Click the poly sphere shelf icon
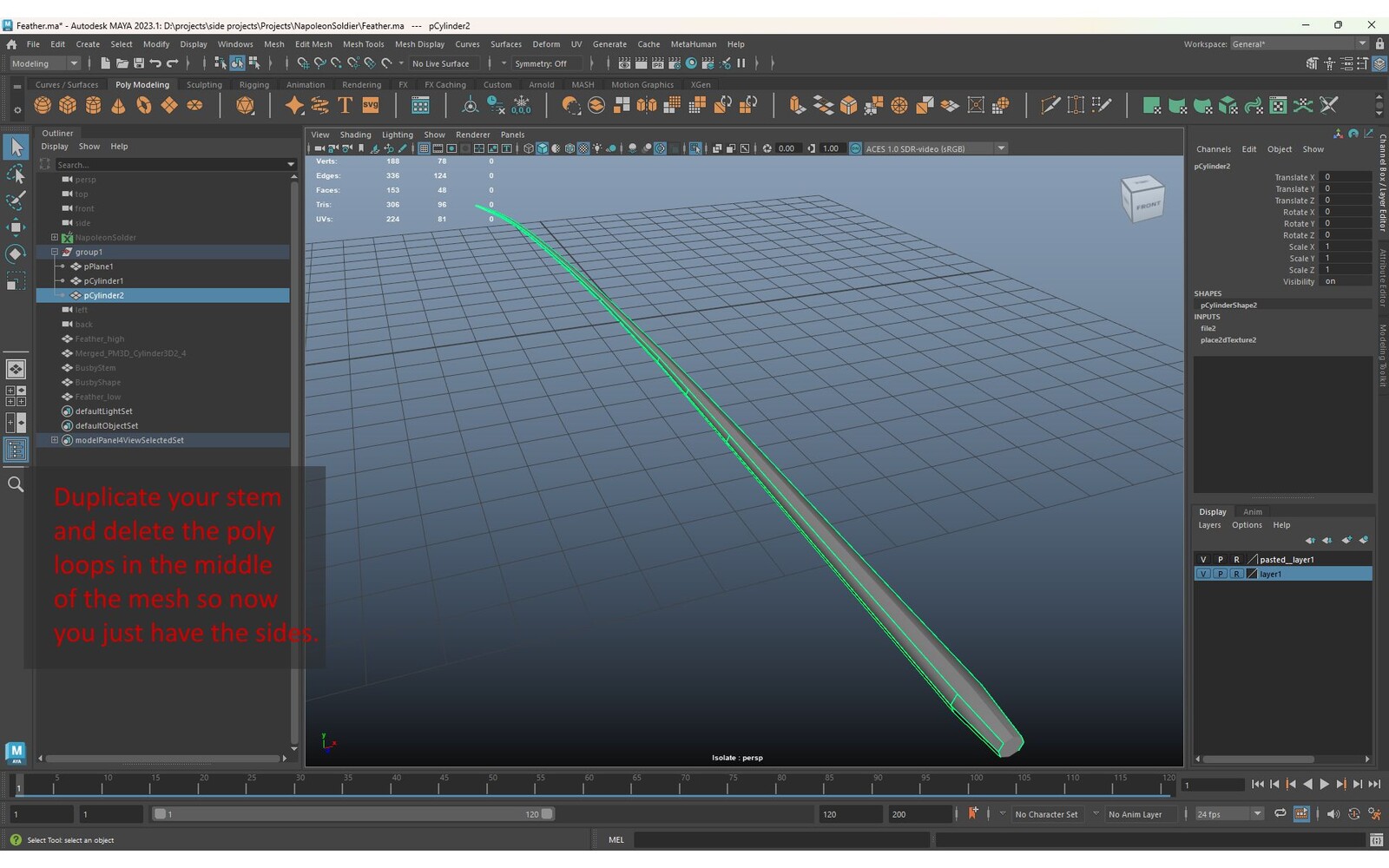 click(43, 105)
